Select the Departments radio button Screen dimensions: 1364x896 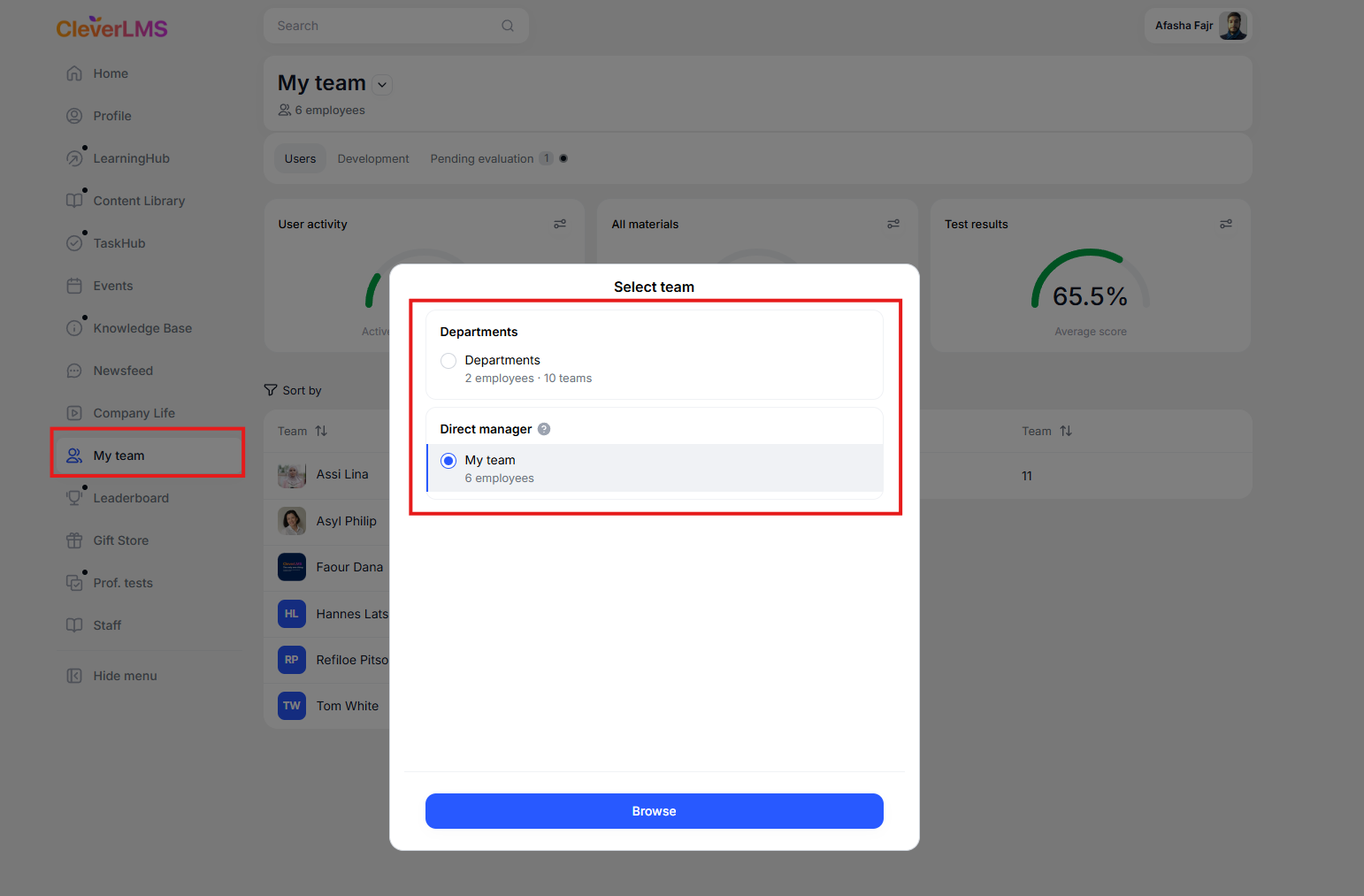pyautogui.click(x=448, y=361)
